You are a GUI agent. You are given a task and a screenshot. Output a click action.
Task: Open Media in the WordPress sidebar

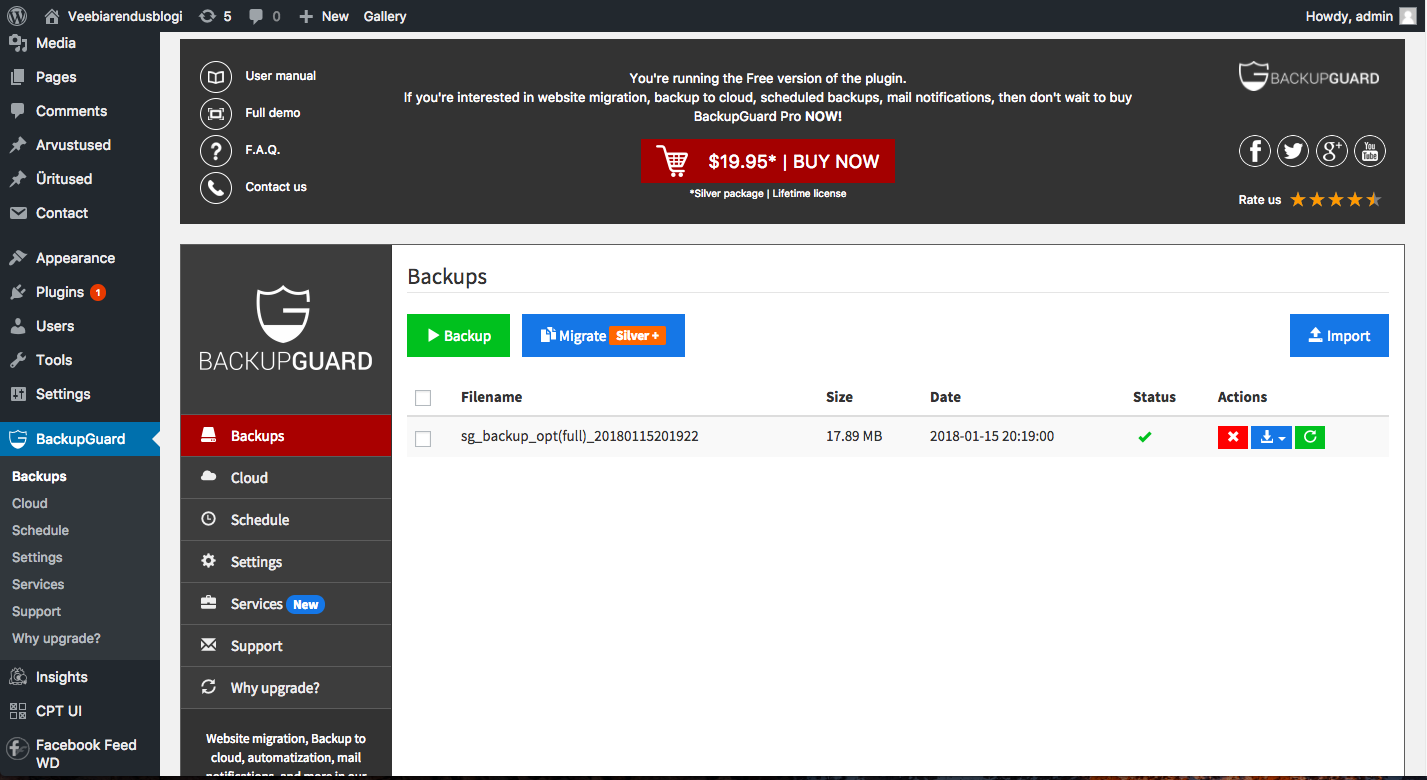click(80, 43)
